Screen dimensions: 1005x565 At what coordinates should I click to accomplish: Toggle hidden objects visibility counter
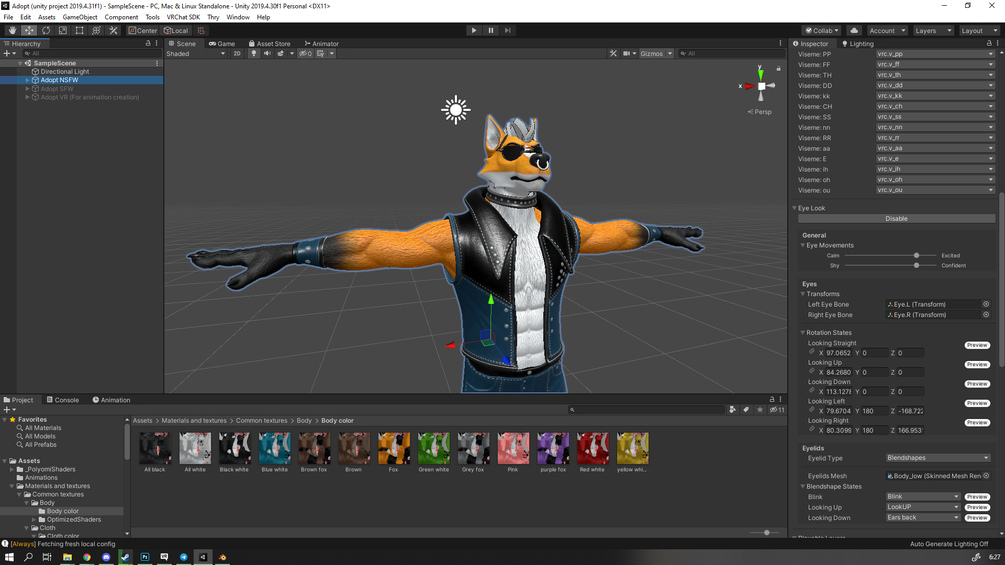pyautogui.click(x=305, y=54)
